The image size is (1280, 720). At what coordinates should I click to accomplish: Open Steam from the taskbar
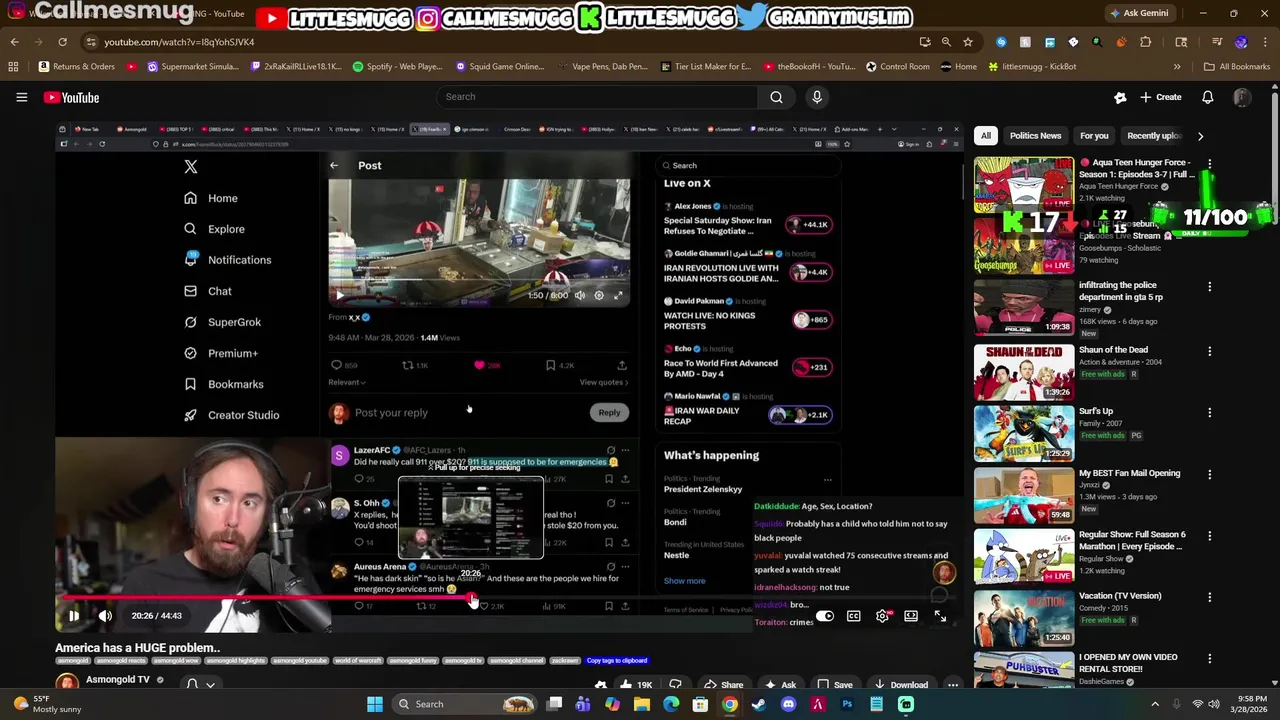759,704
